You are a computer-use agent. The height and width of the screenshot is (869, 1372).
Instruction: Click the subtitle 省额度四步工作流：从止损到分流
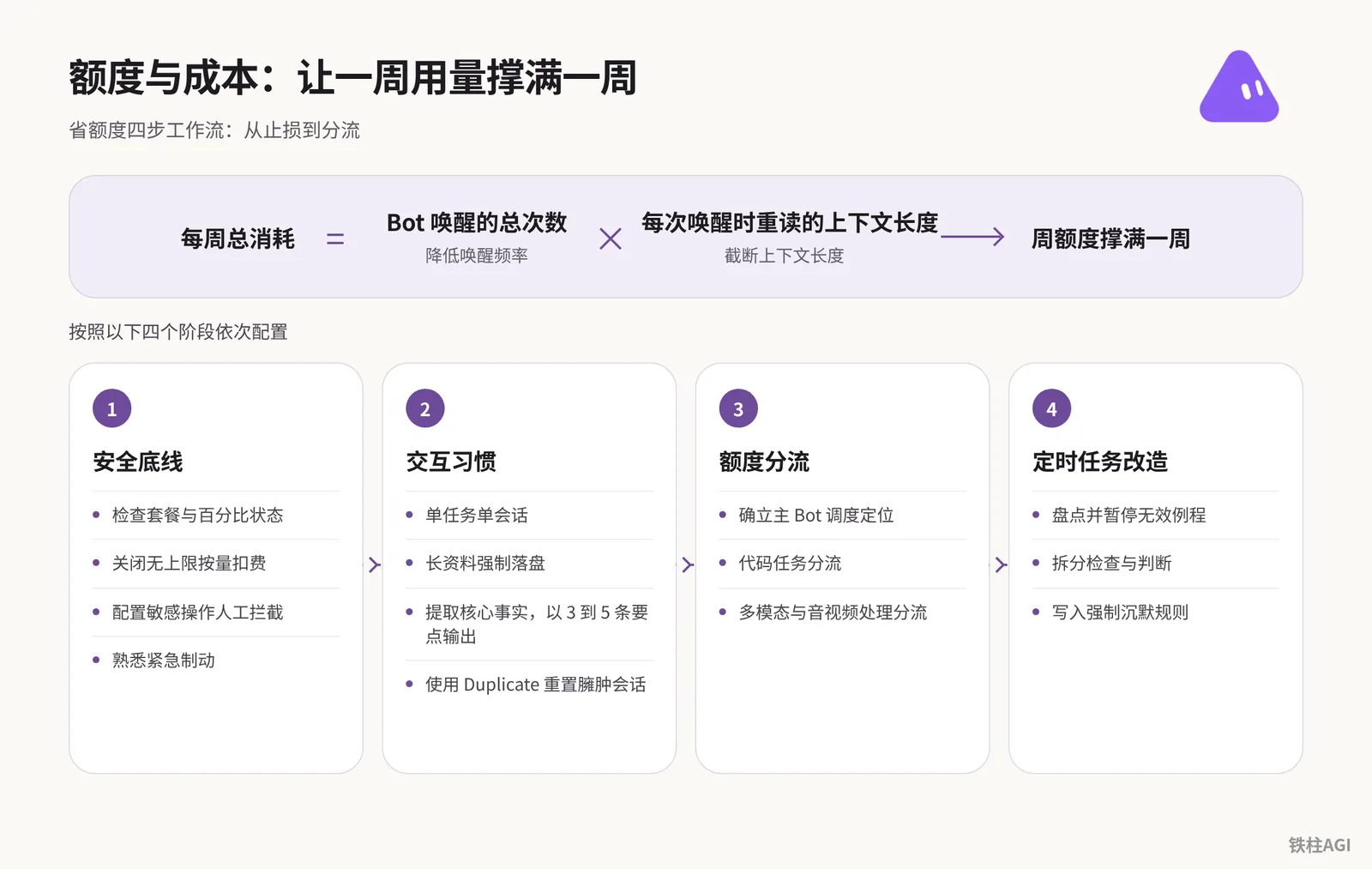(x=214, y=130)
